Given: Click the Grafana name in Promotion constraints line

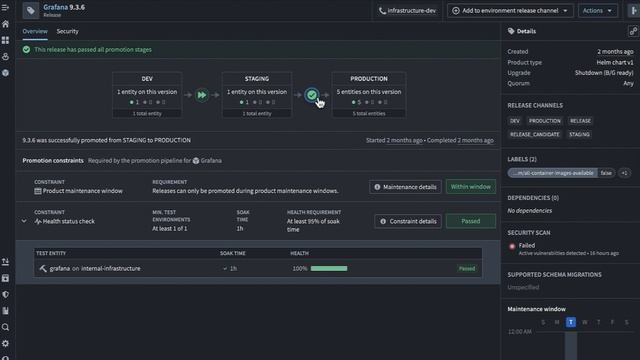Looking at the screenshot, I should 211,161.
